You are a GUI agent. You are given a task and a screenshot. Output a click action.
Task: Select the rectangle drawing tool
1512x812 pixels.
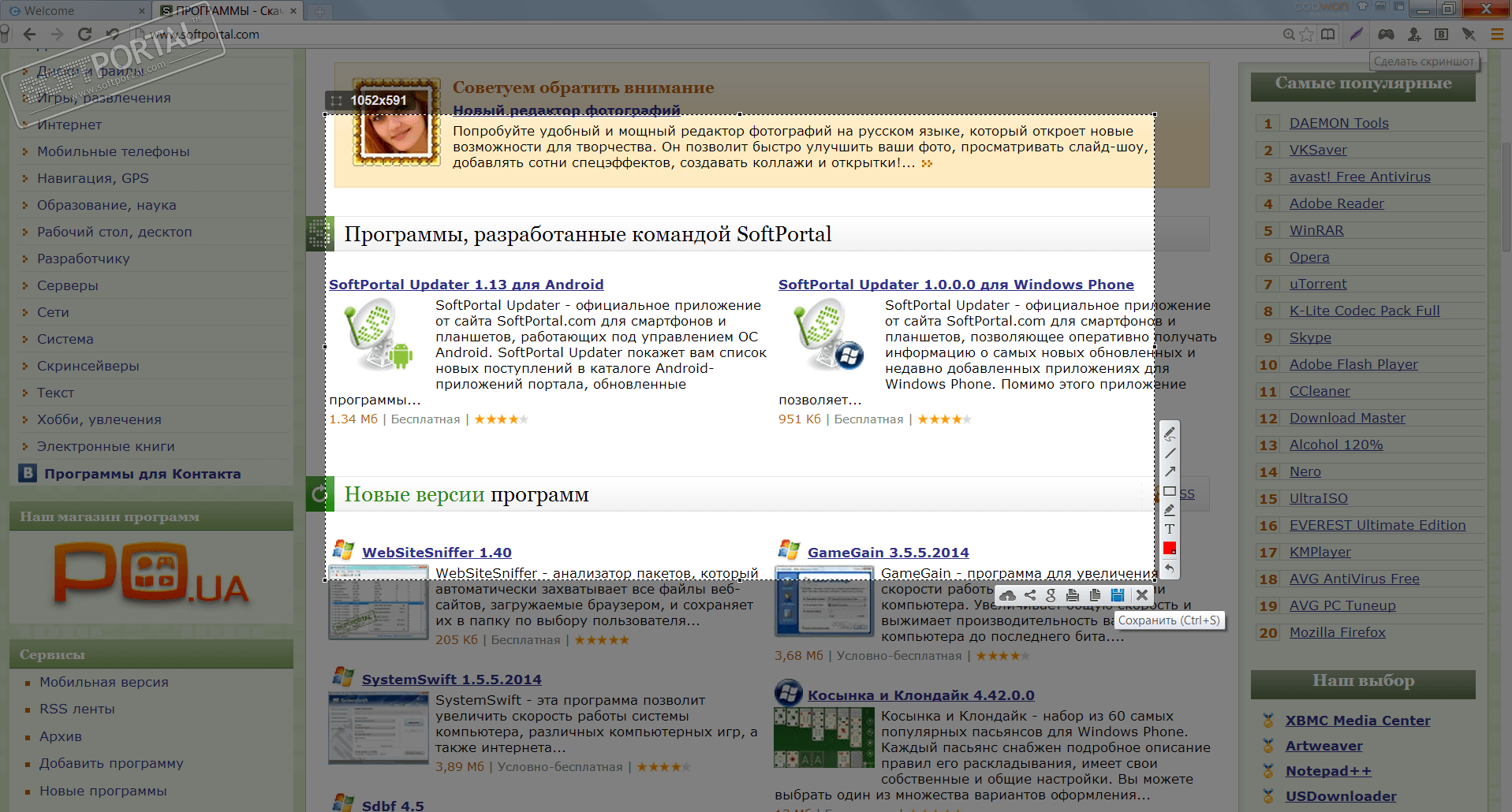point(1170,491)
